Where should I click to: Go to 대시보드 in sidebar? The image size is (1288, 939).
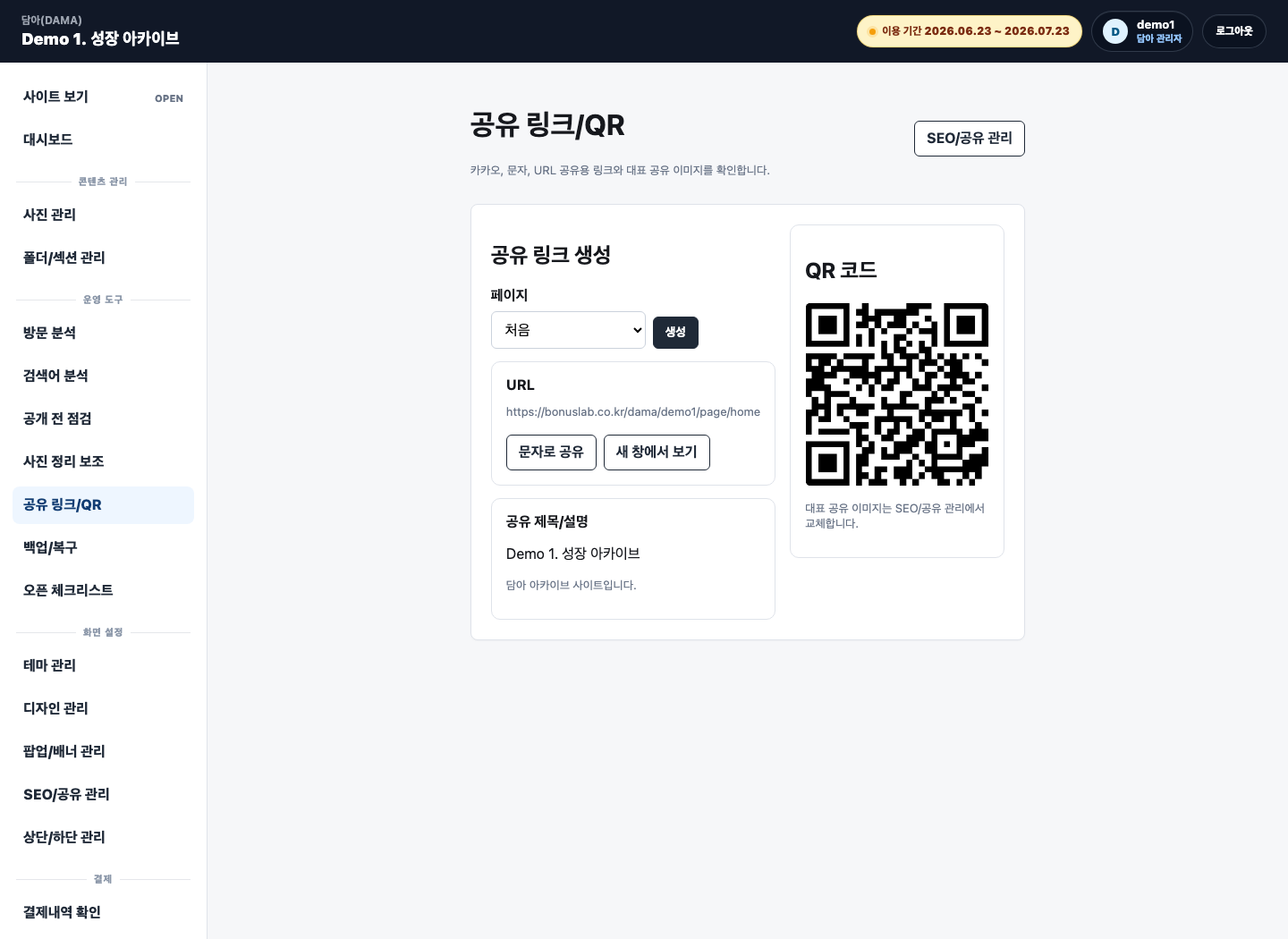(103, 140)
